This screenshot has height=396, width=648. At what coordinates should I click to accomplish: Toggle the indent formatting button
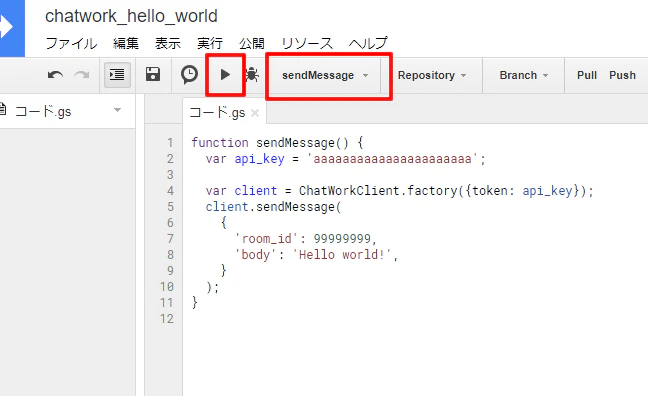(117, 75)
